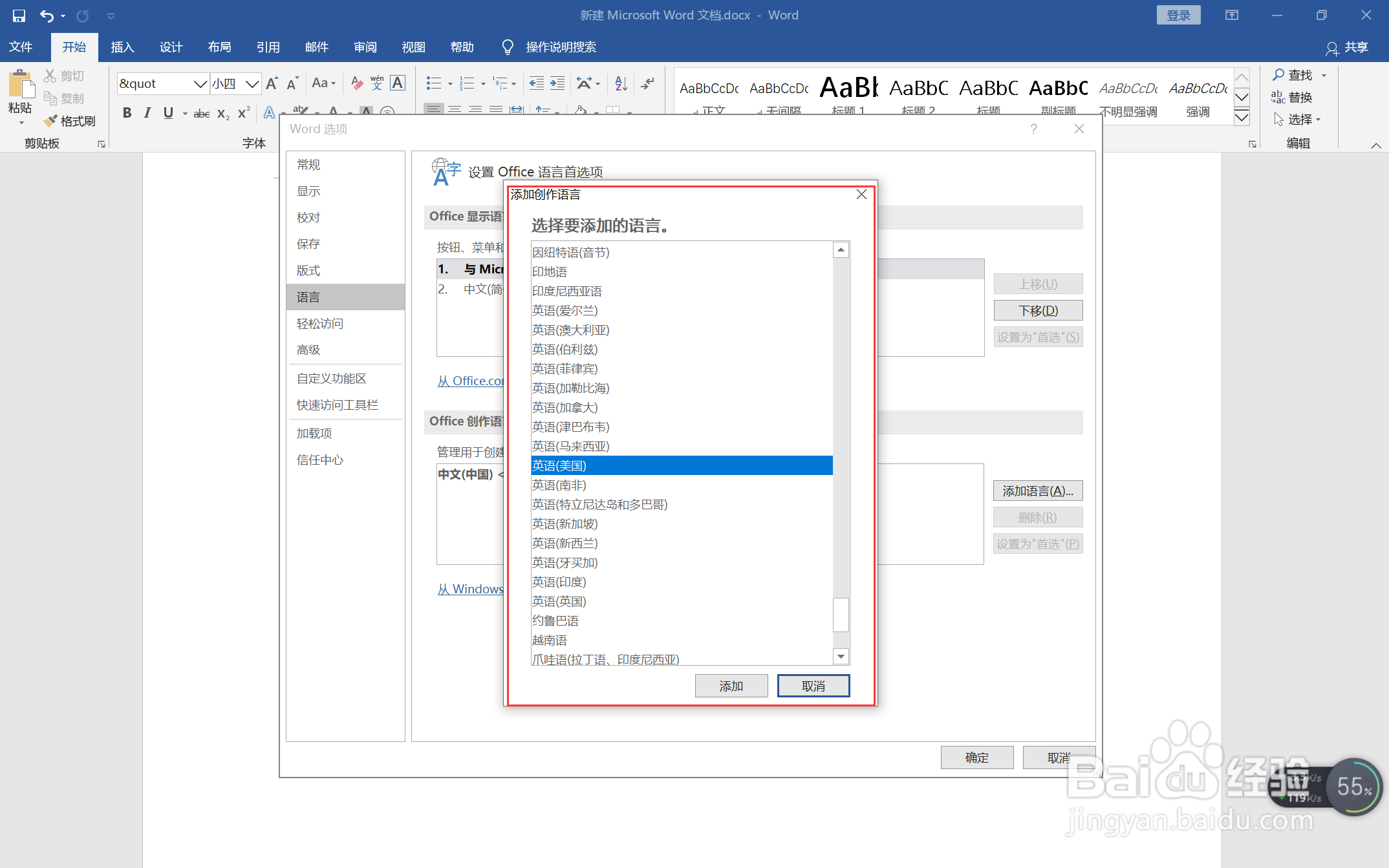Apply superscript formatting
Screen dimensions: 1389x868
[244, 113]
